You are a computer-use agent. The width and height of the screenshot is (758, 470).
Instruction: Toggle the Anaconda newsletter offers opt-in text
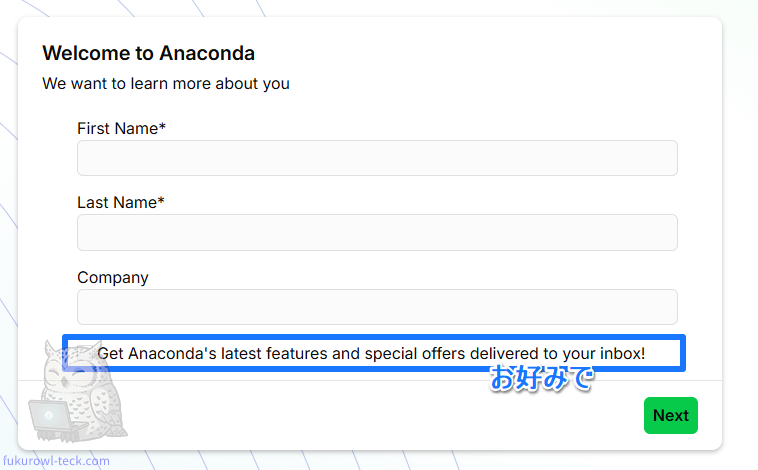372,354
